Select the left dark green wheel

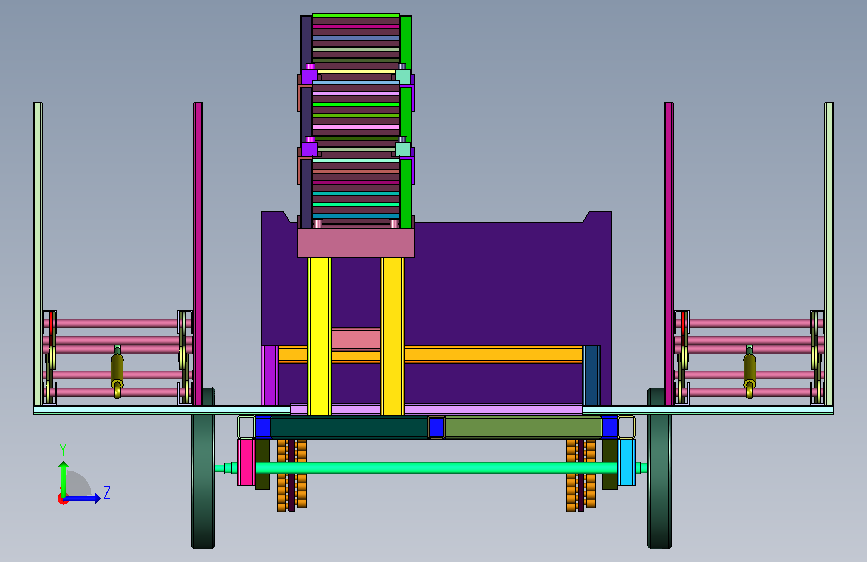pyautogui.click(x=203, y=469)
